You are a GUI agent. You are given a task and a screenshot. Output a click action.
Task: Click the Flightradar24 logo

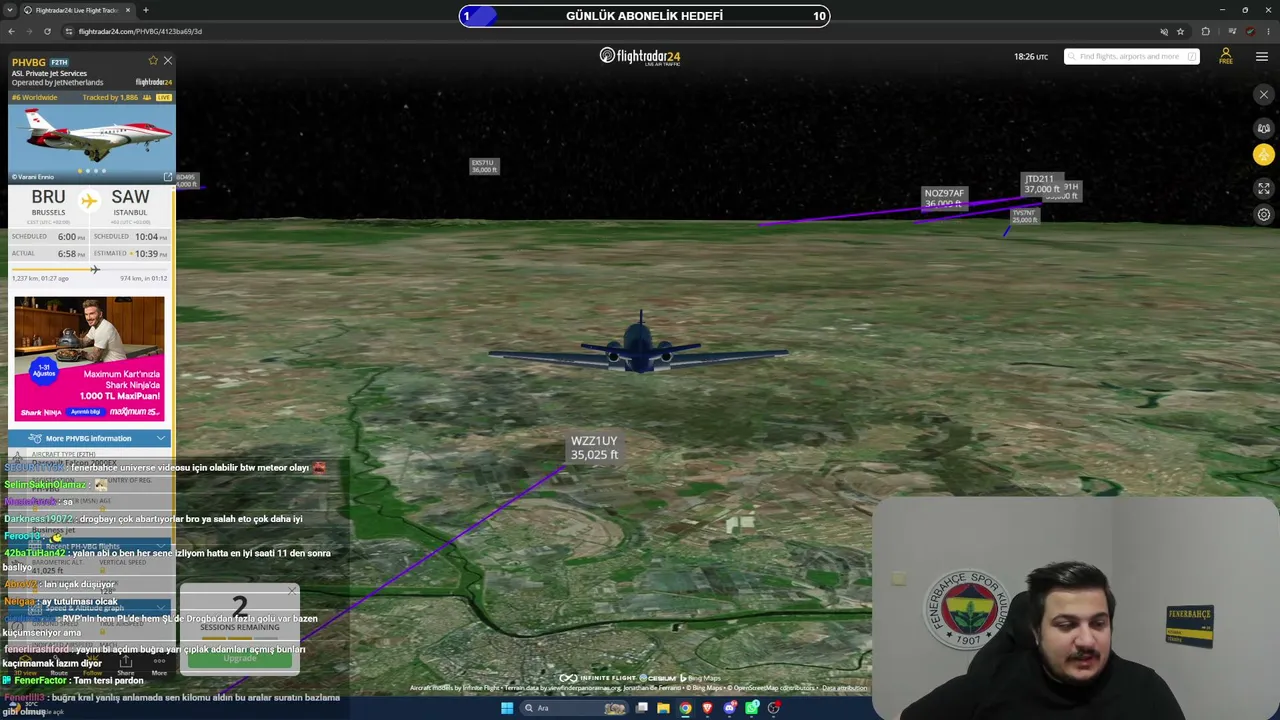[x=640, y=56]
